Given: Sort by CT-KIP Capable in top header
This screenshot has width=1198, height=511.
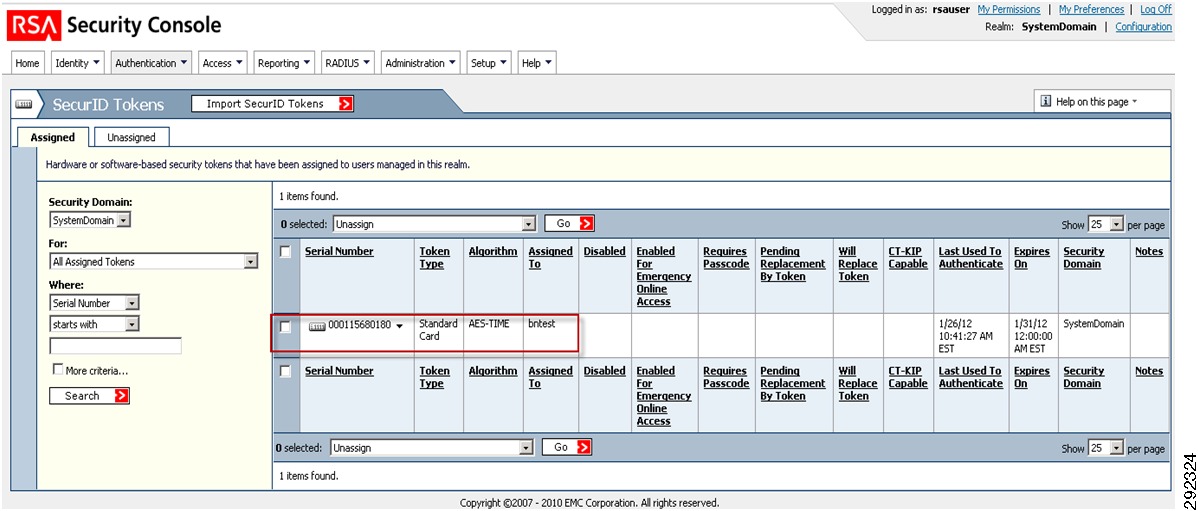Looking at the screenshot, I should [x=908, y=257].
